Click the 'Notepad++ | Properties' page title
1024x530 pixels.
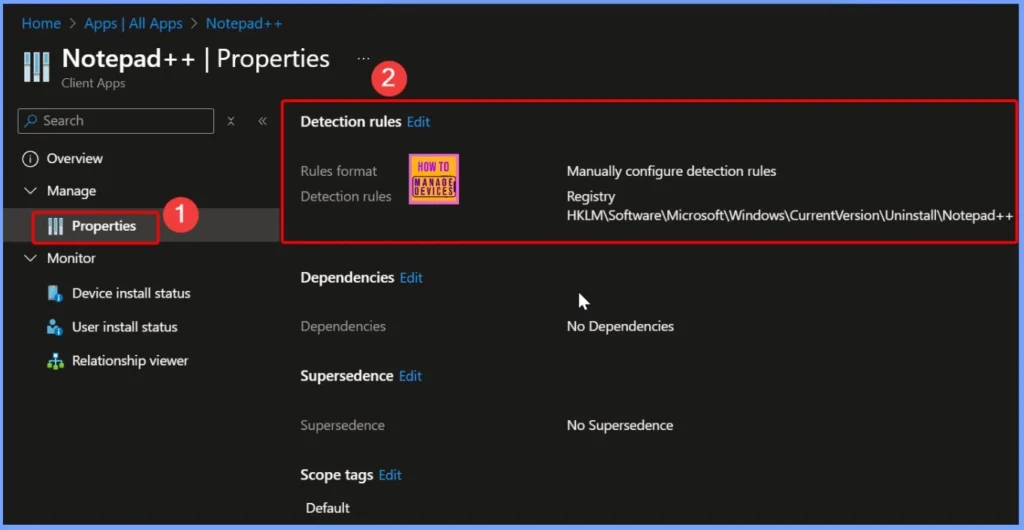point(195,59)
